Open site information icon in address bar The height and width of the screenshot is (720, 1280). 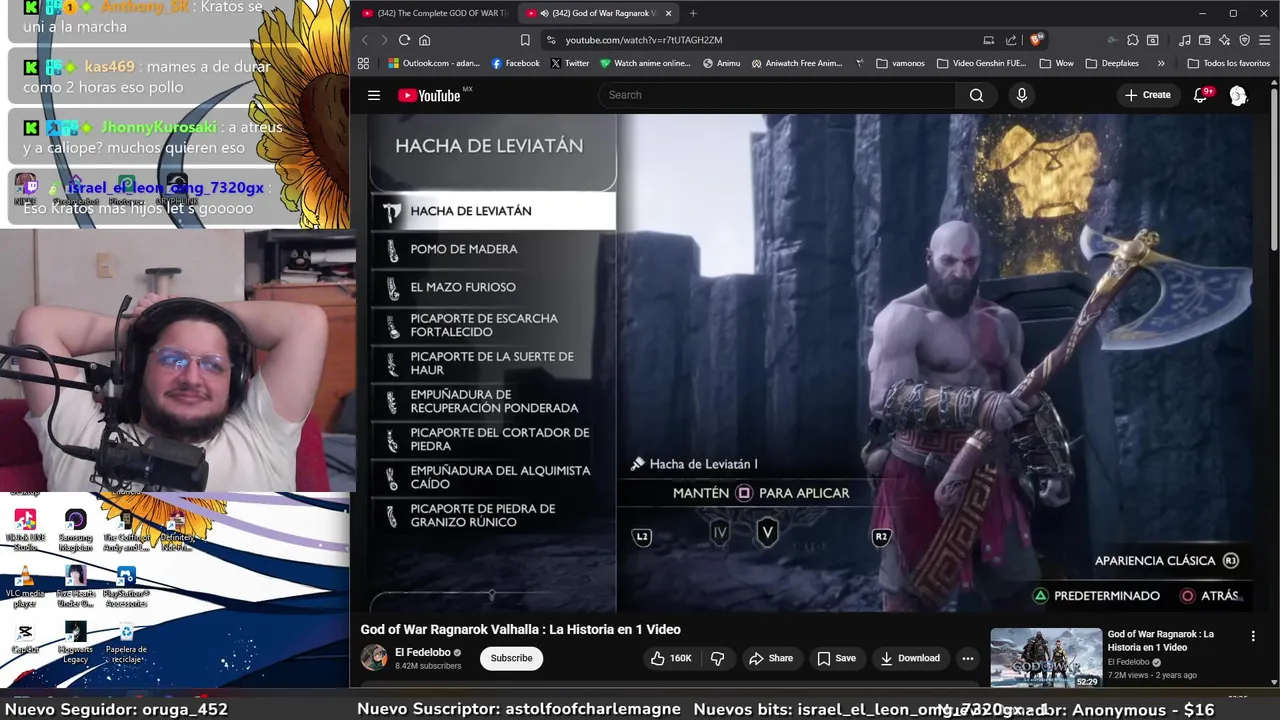[551, 40]
